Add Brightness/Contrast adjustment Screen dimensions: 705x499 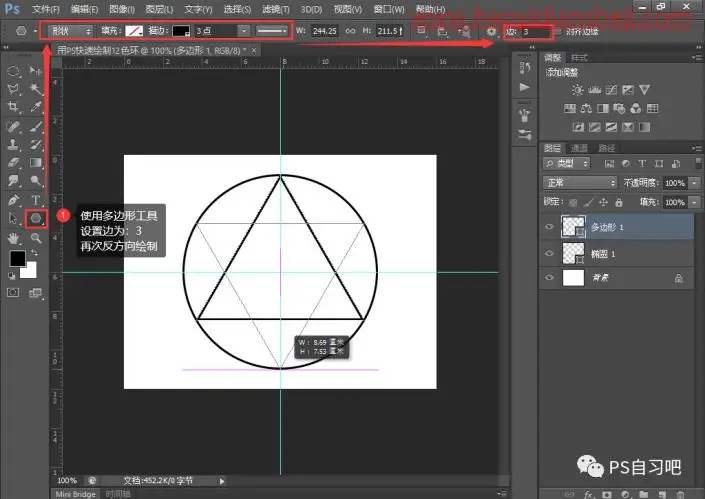(578, 90)
